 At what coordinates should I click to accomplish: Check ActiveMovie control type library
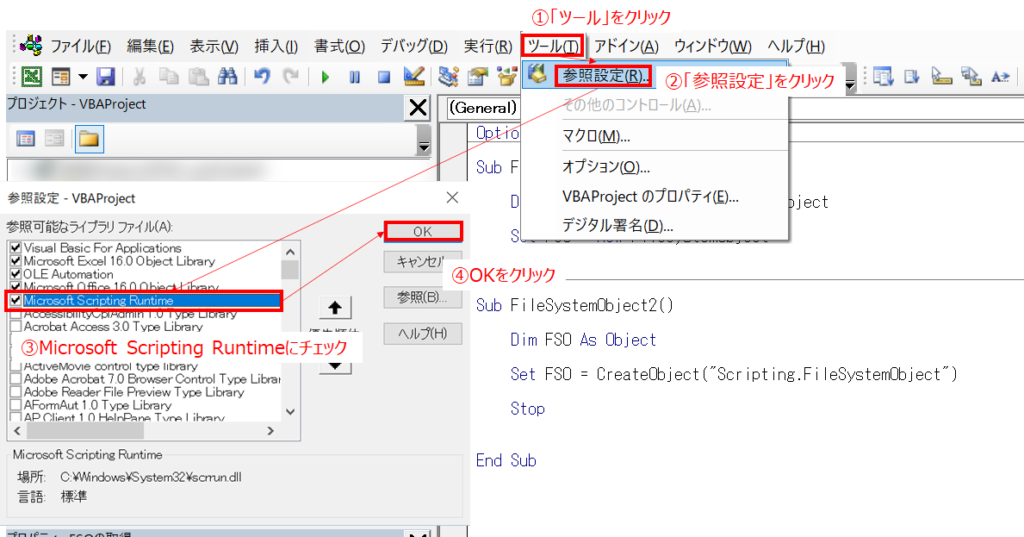tap(16, 366)
